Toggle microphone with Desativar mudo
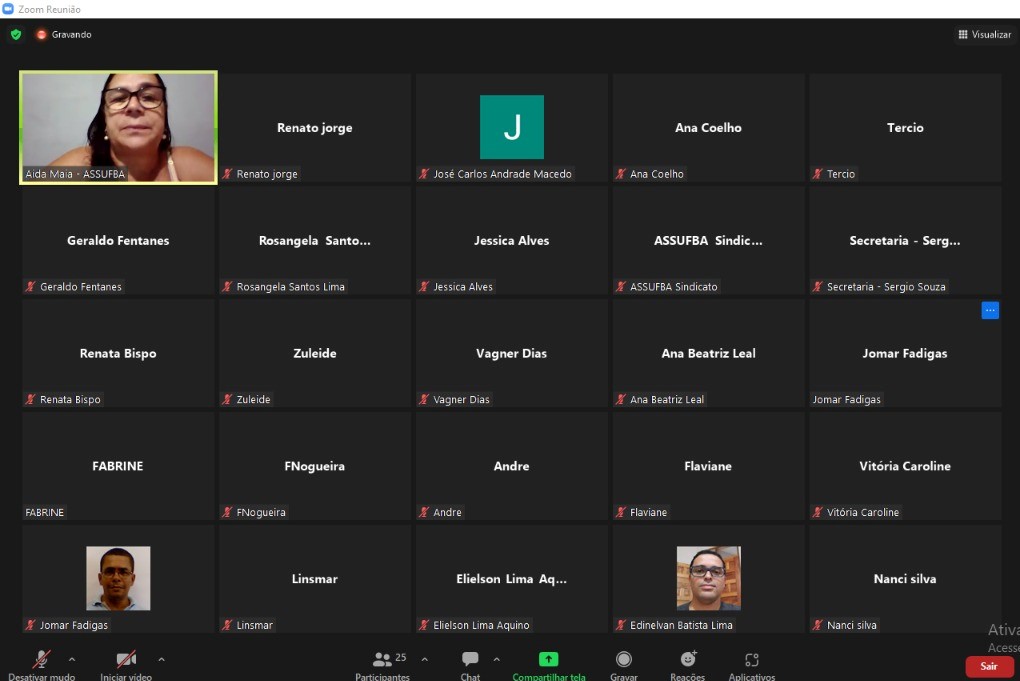 (42, 660)
